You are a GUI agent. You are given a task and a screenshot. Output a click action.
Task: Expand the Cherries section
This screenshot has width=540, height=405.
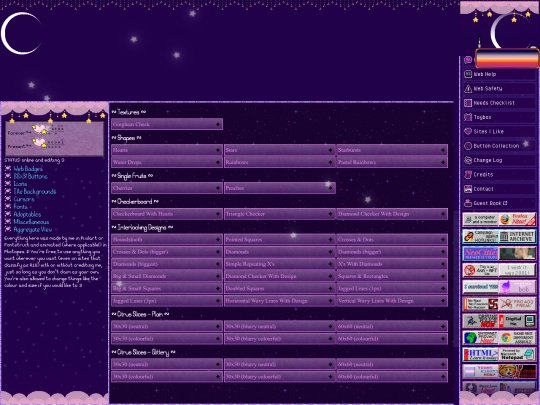167,188
